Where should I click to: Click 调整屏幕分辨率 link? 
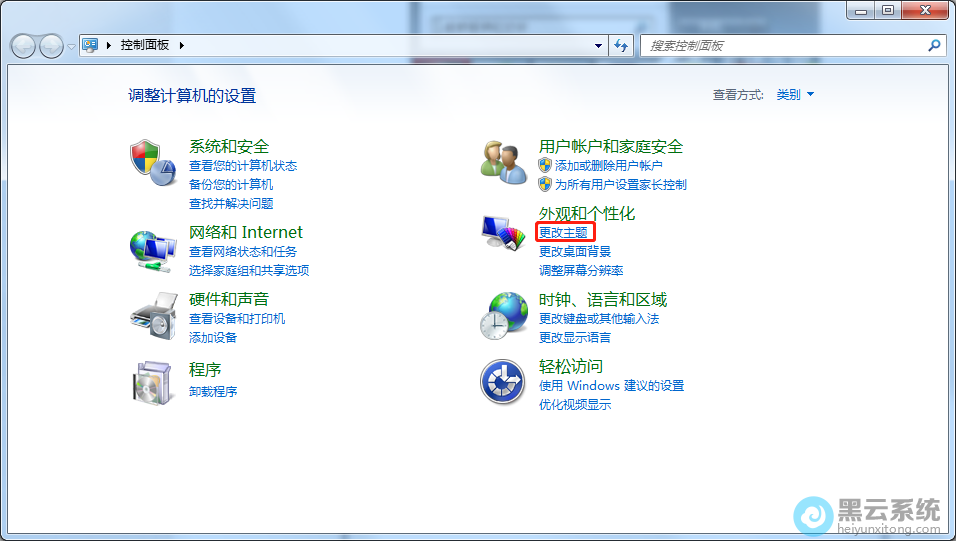tap(581, 271)
